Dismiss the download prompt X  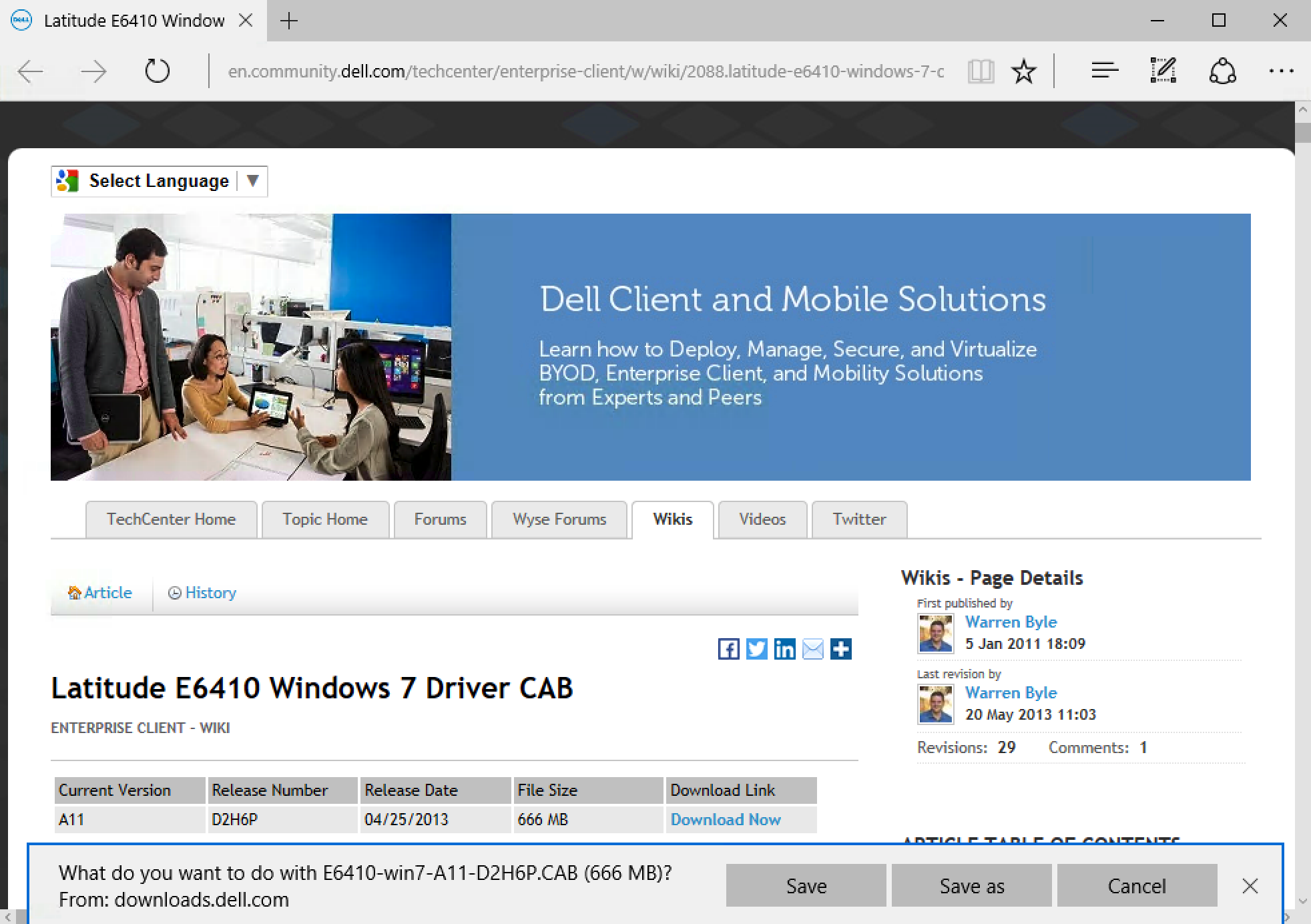[1250, 886]
